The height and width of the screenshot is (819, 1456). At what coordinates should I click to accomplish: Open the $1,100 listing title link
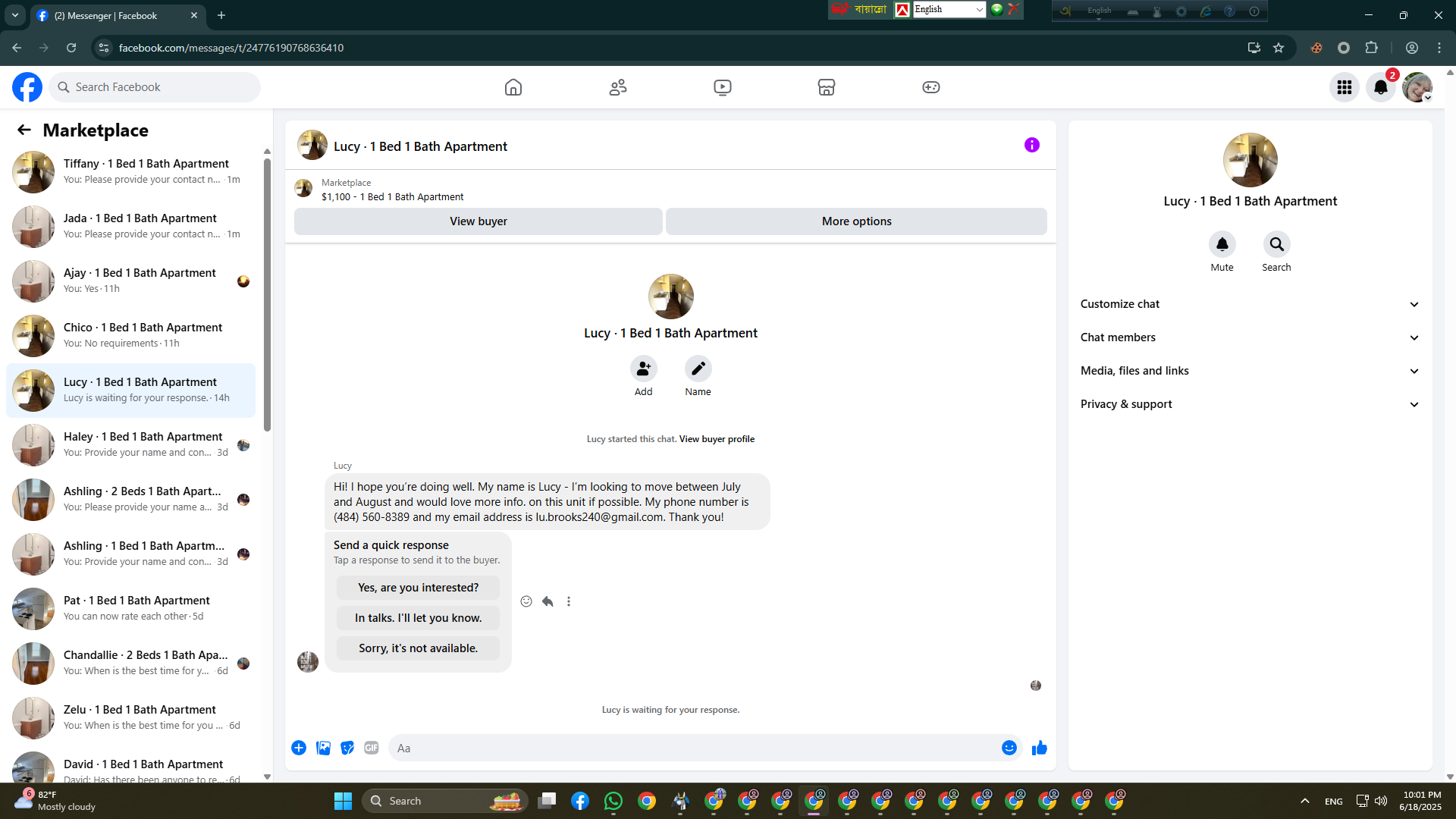pyautogui.click(x=393, y=197)
